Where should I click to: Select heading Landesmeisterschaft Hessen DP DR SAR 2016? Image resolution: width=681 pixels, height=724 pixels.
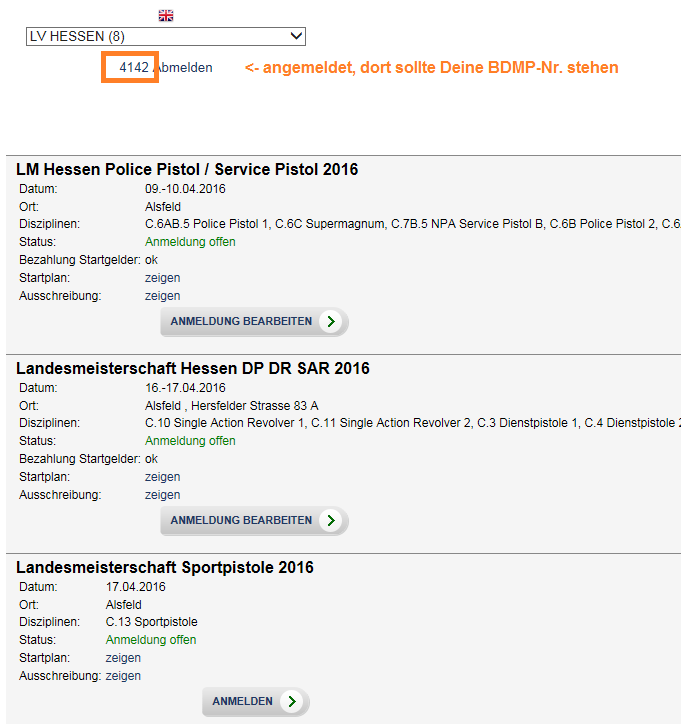coord(193,368)
